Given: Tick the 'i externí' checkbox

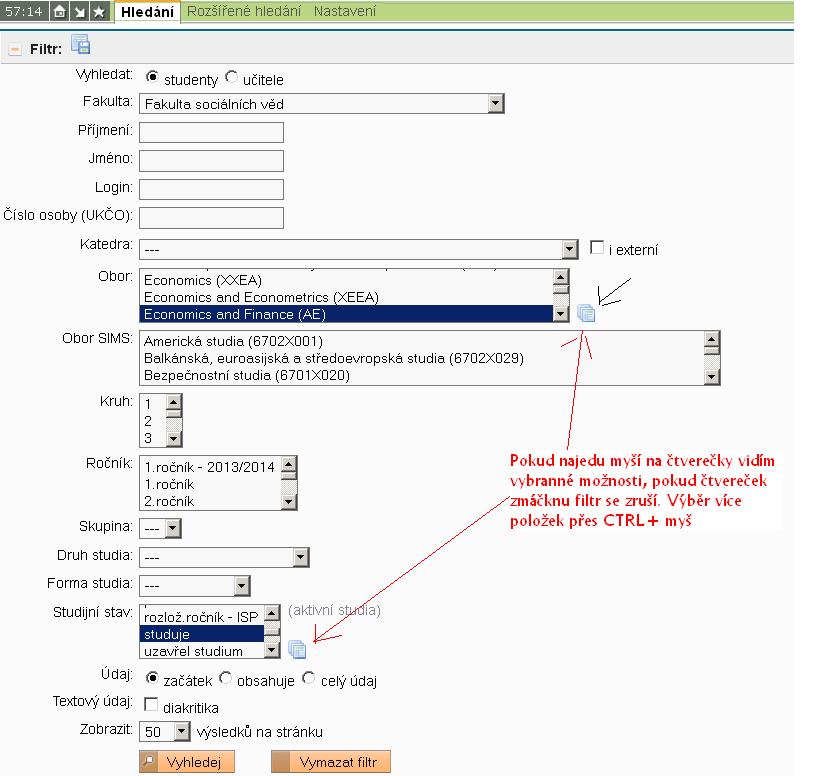Looking at the screenshot, I should point(597,248).
